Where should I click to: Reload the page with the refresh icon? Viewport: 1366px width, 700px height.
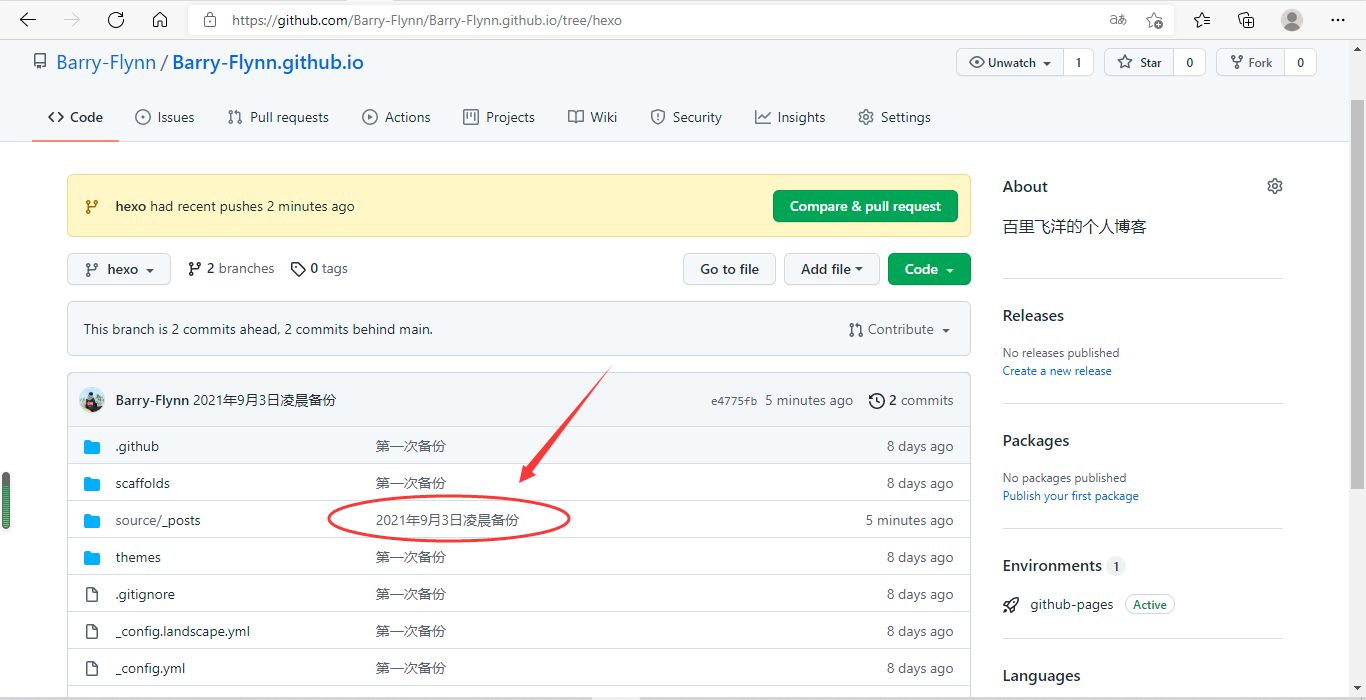tap(116, 20)
